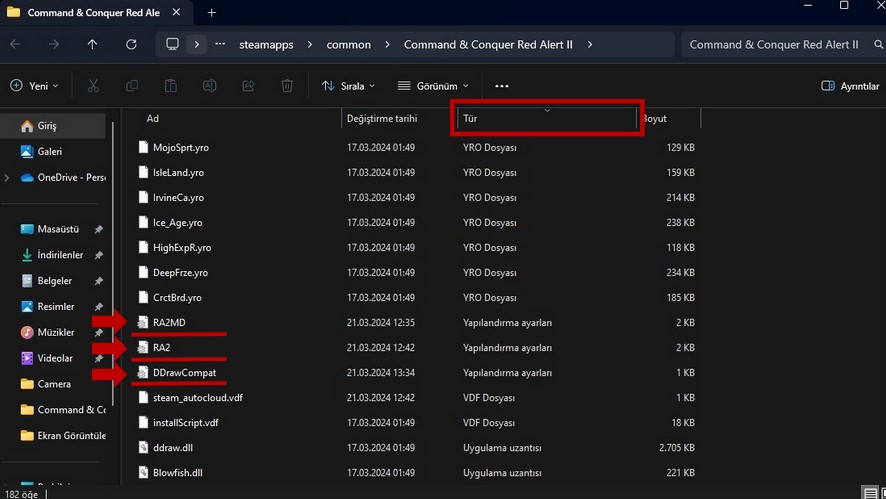Go up one folder level

point(92,44)
